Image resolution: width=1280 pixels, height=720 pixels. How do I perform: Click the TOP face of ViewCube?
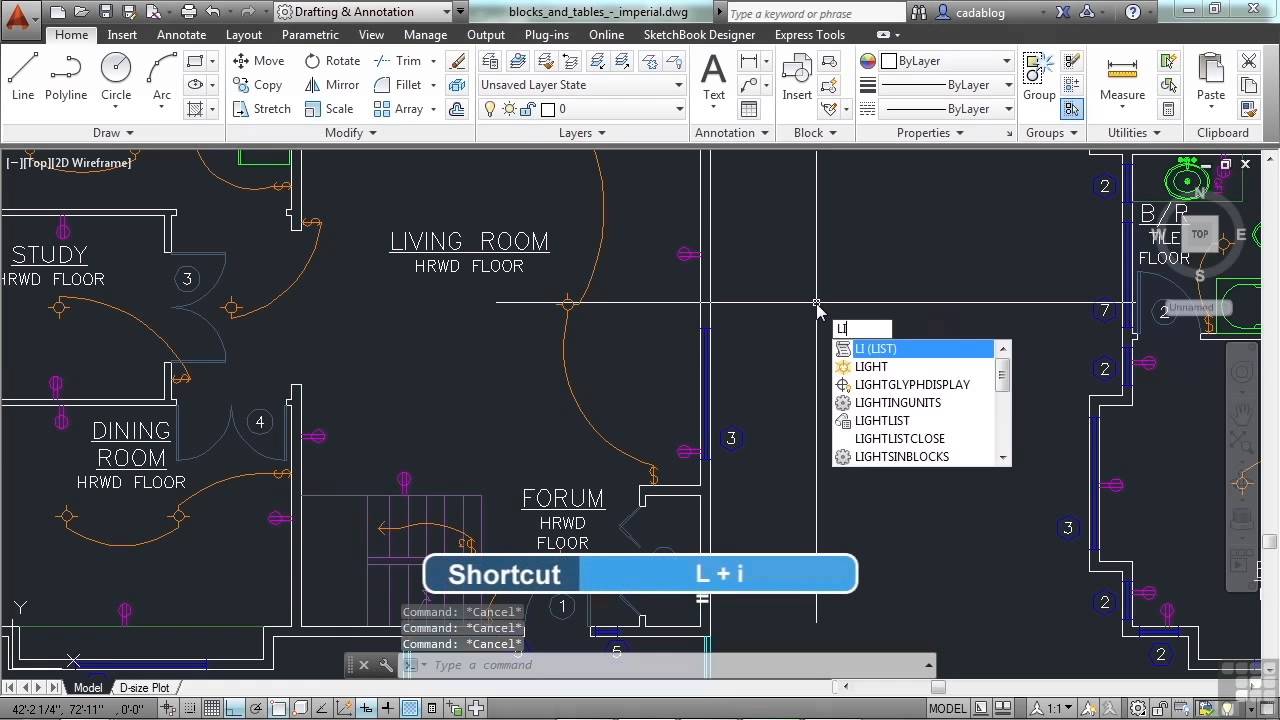[1199, 234]
